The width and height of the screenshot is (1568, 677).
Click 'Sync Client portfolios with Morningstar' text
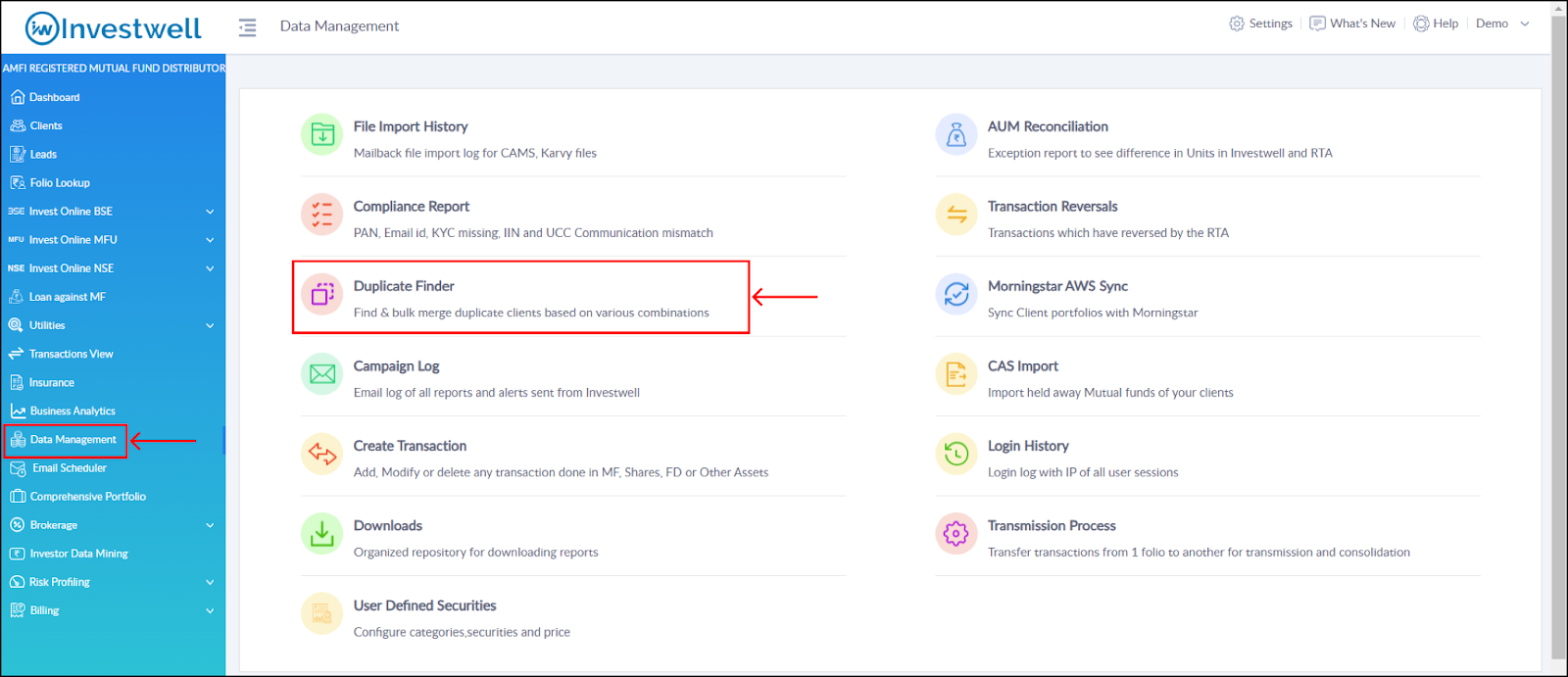coord(1093,313)
